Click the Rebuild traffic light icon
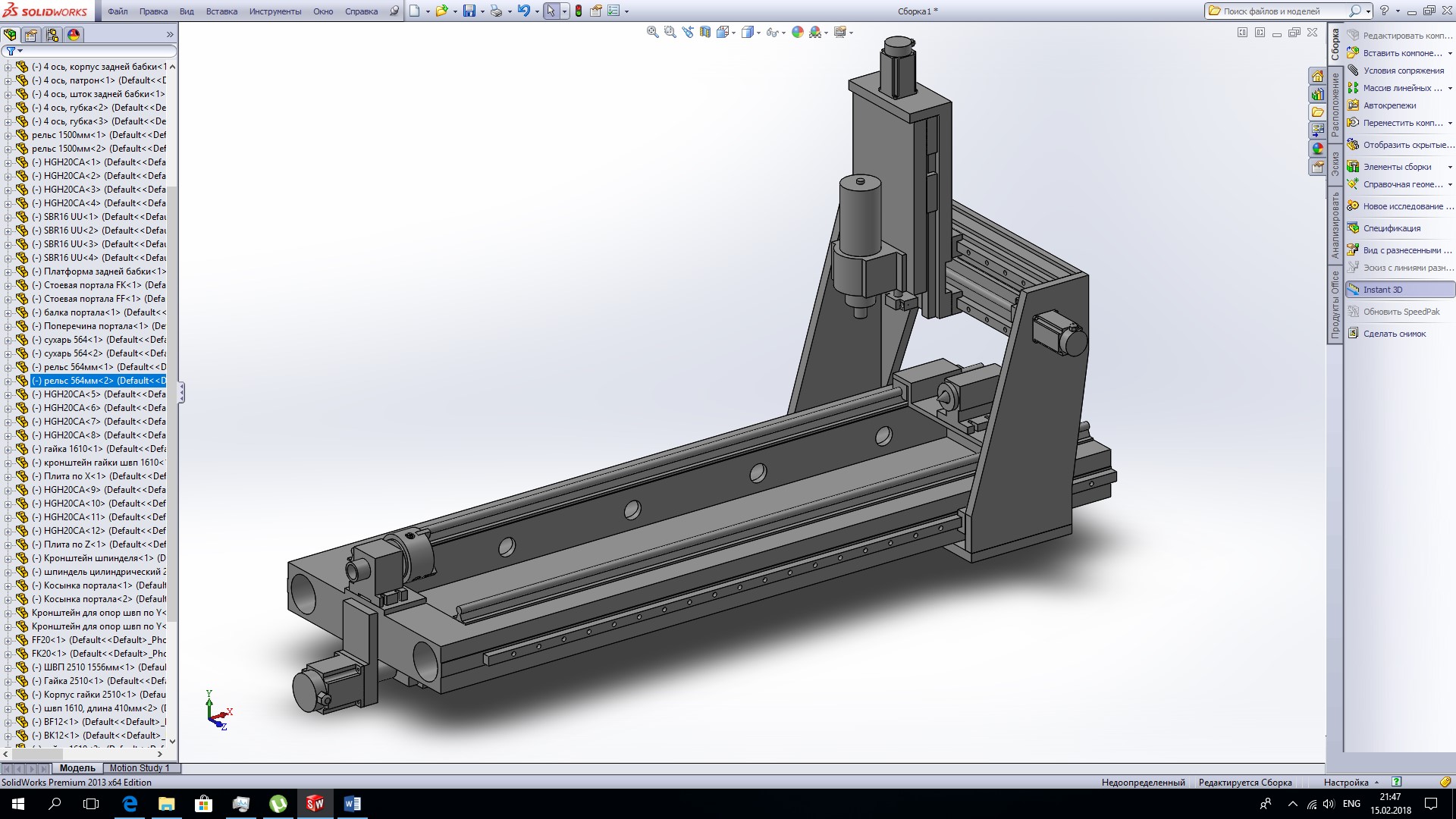This screenshot has width=1456, height=819. click(x=579, y=11)
